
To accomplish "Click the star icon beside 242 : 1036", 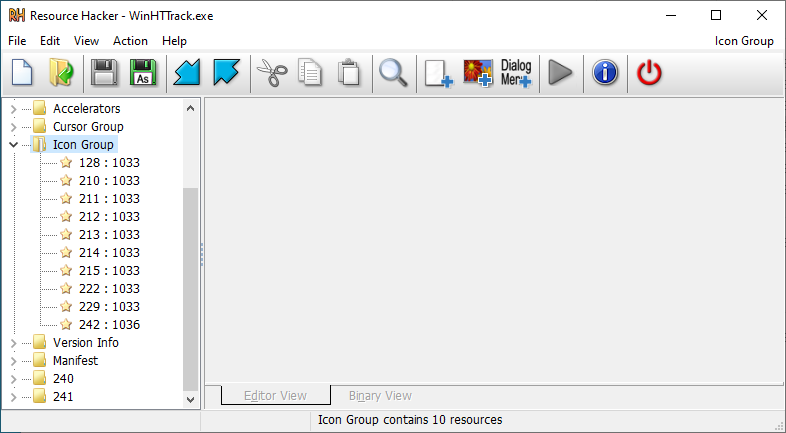I will coord(66,325).
